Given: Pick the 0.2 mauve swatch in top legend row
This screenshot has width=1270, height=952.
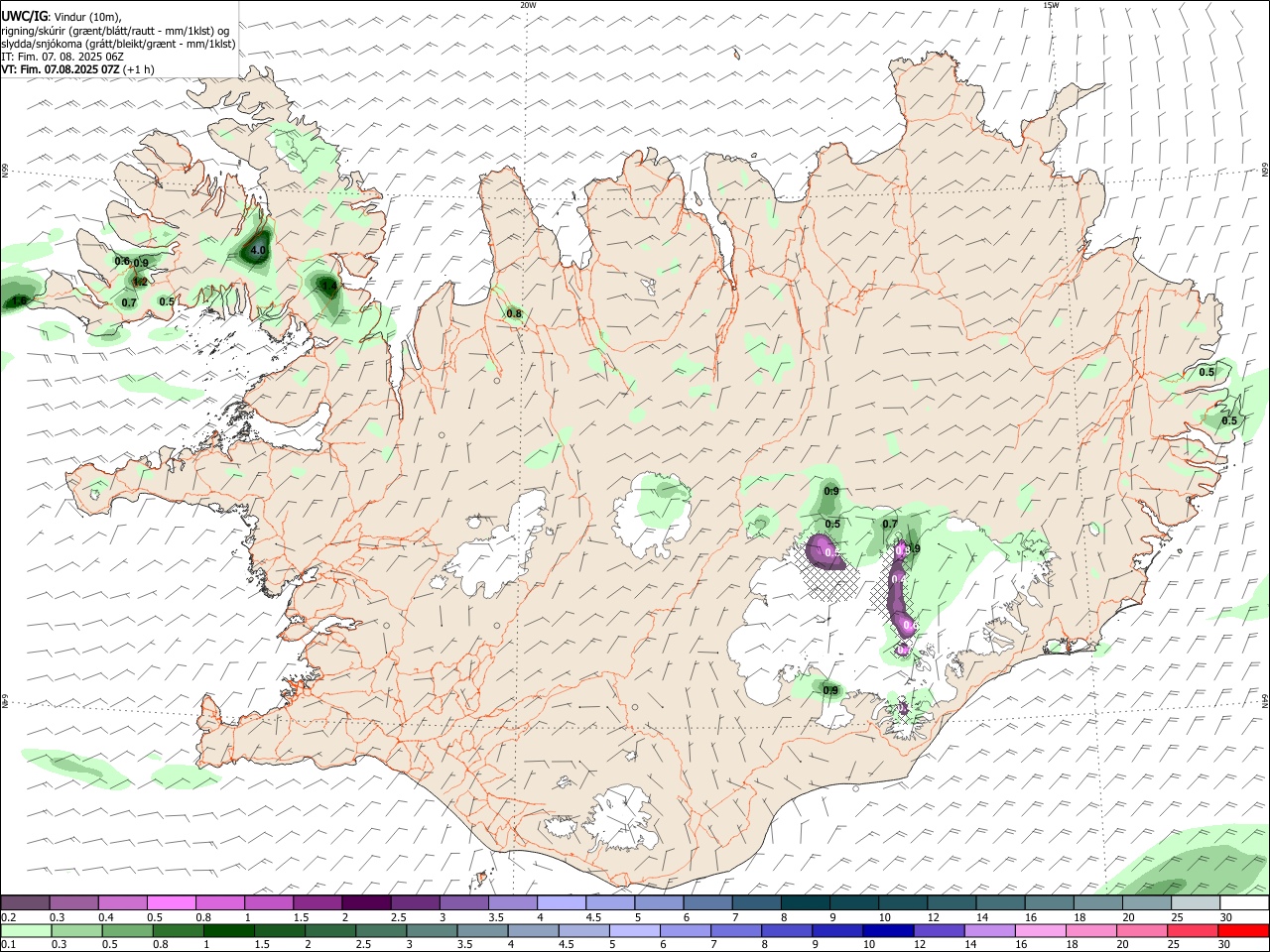Looking at the screenshot, I should tap(25, 903).
